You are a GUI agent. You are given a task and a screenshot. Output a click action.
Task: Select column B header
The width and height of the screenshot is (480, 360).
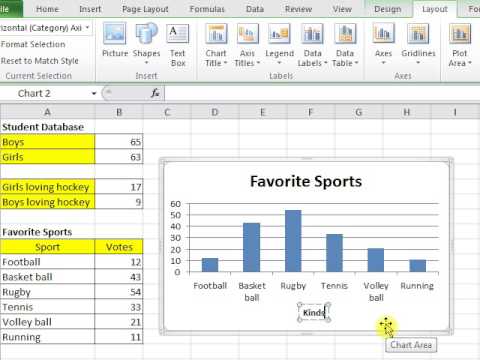[x=119, y=112]
